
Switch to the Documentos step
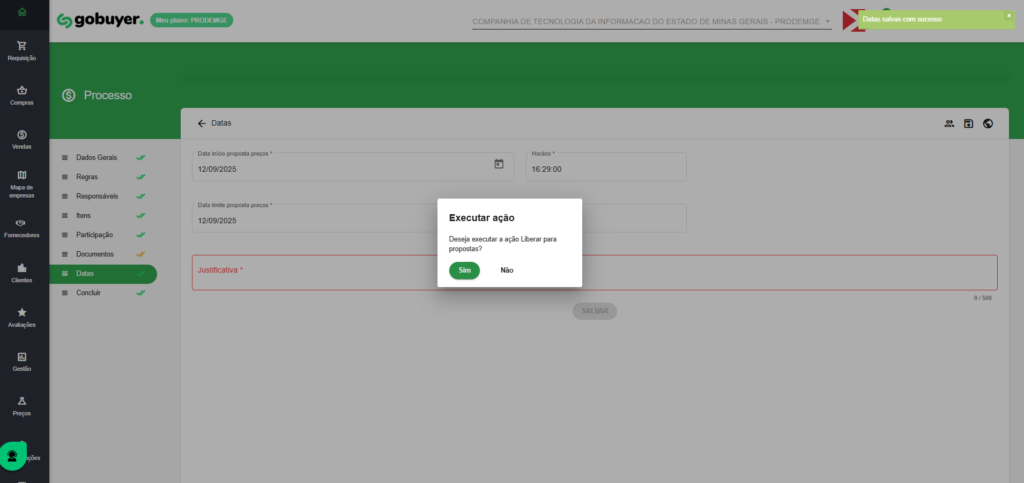coord(95,254)
